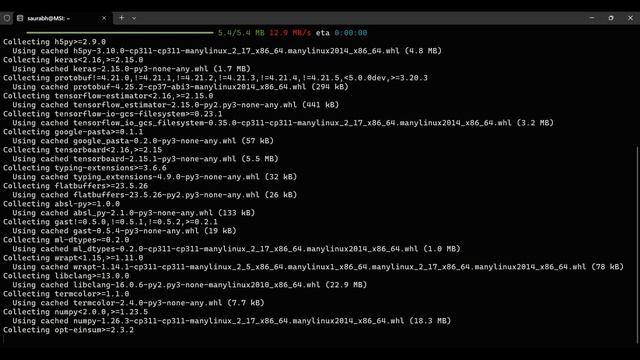Open a new tab with the plus button
The height and width of the screenshot is (360, 640).
(121, 18)
